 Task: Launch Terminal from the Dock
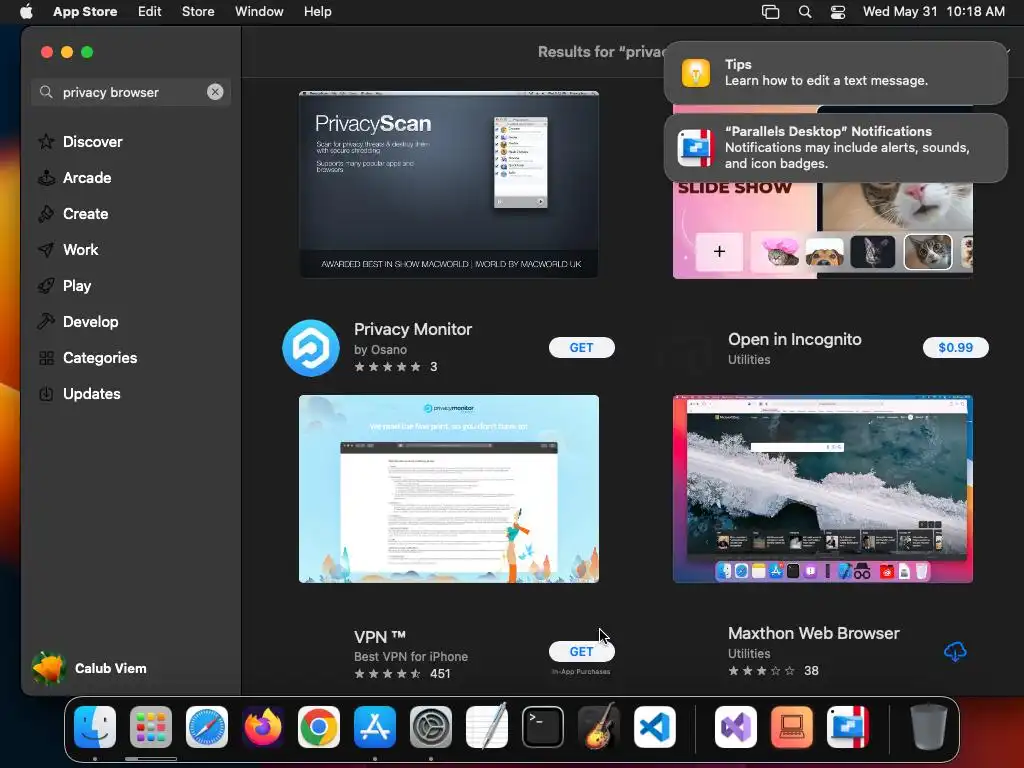(543, 727)
